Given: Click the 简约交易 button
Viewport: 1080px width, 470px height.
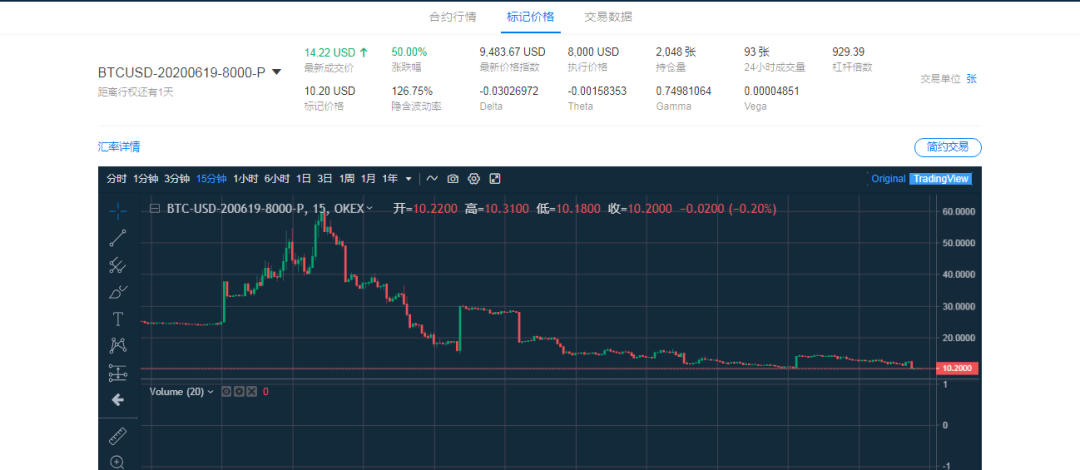Looking at the screenshot, I should coord(948,147).
